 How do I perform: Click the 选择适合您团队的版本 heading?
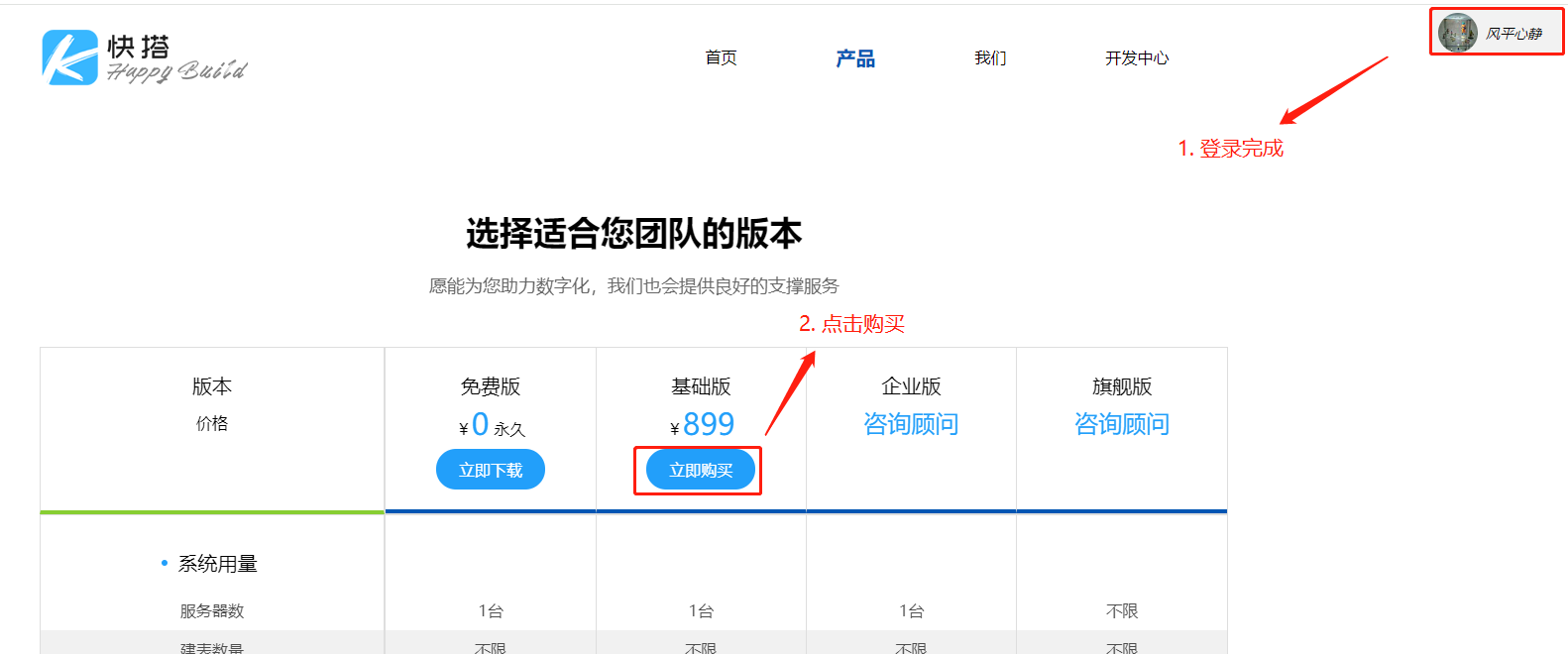(633, 234)
